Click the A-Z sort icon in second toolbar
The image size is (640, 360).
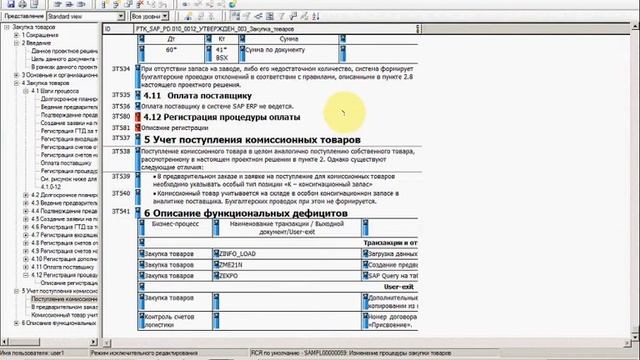(316, 16)
